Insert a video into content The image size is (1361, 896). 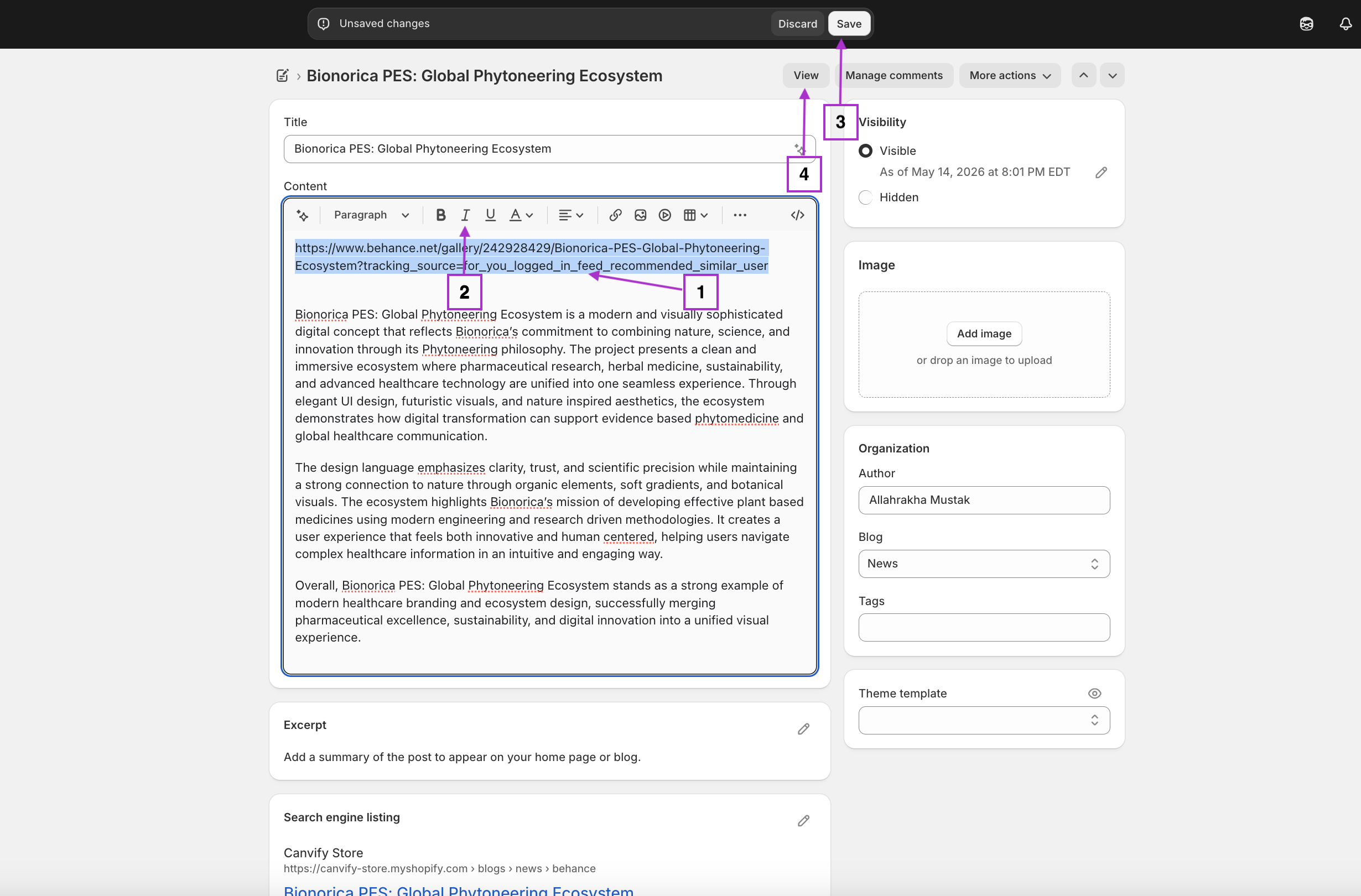pyautogui.click(x=664, y=215)
